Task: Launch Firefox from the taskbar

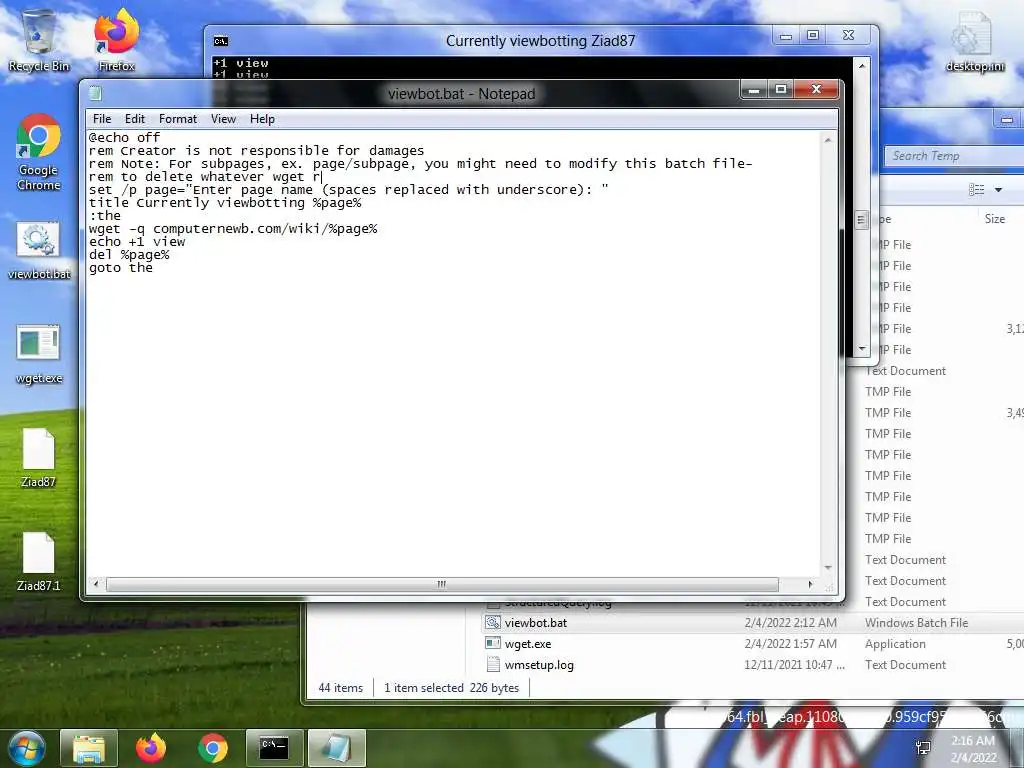Action: pyautogui.click(x=151, y=748)
